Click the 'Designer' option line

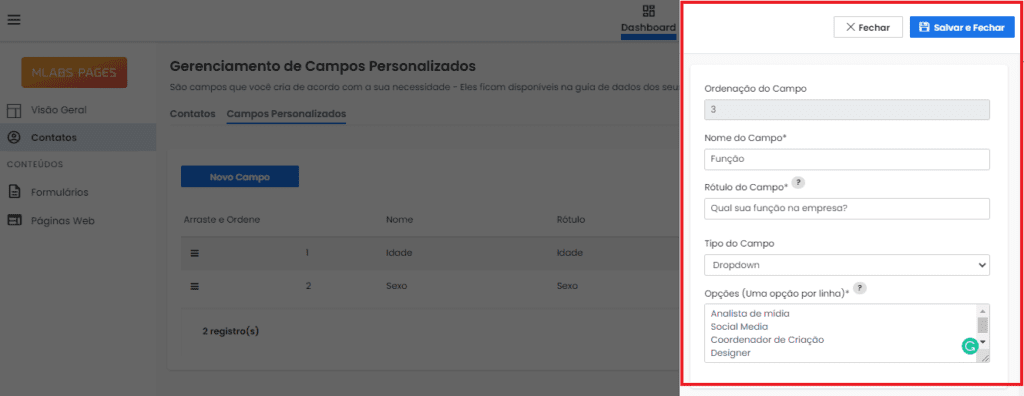pyautogui.click(x=731, y=353)
